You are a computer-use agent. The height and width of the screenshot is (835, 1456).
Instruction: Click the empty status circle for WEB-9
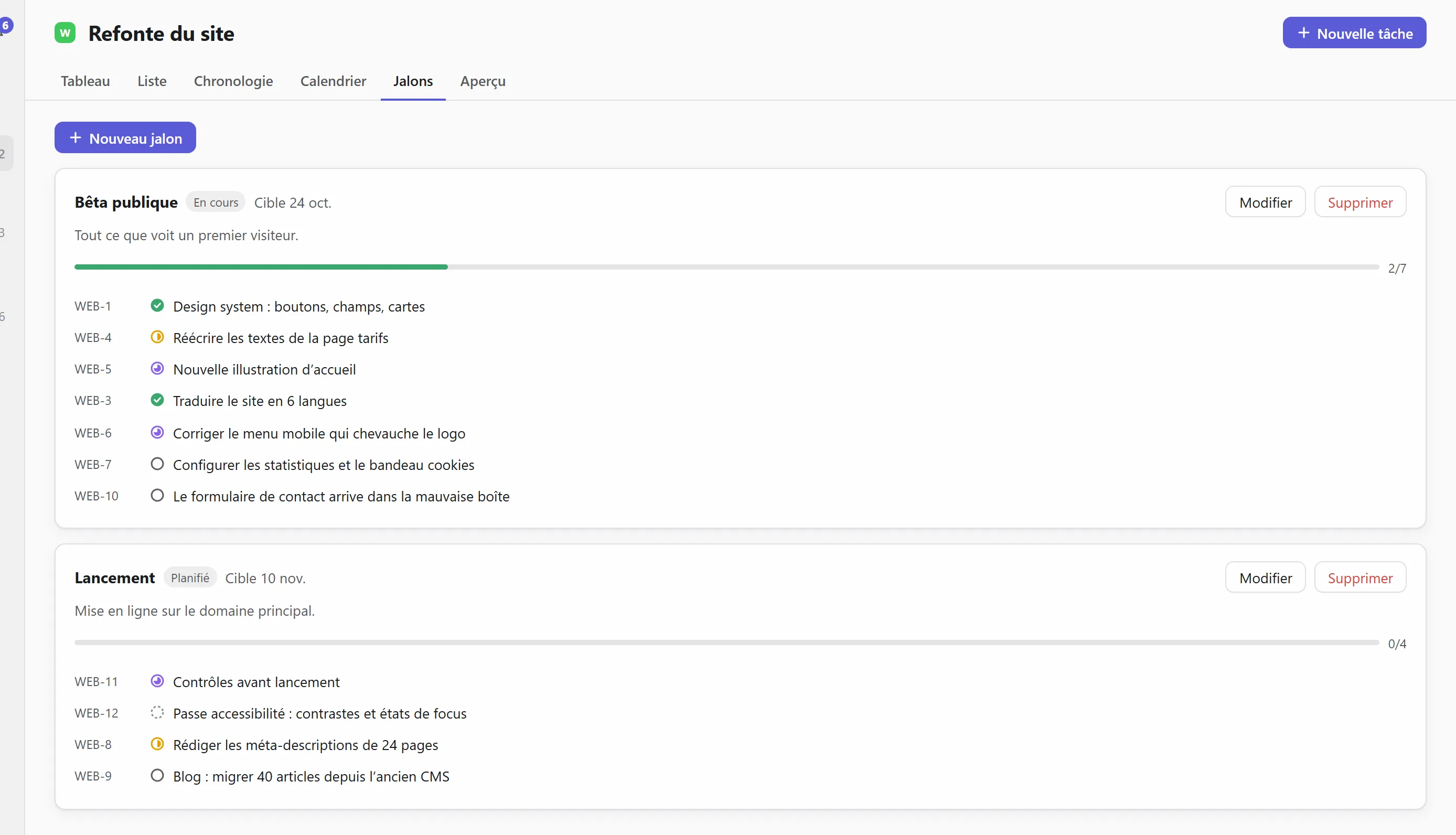(157, 776)
